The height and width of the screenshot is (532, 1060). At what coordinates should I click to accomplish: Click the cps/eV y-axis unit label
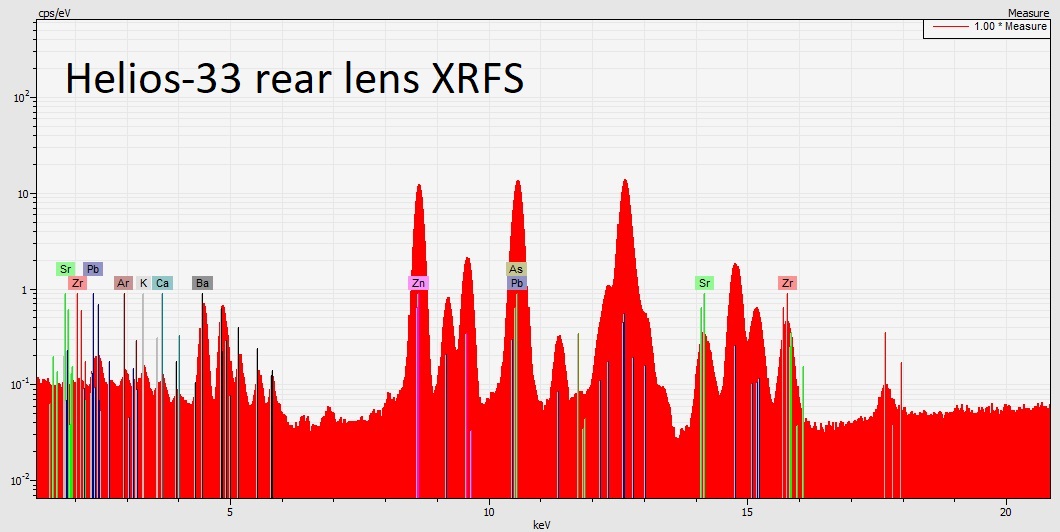[x=54, y=13]
